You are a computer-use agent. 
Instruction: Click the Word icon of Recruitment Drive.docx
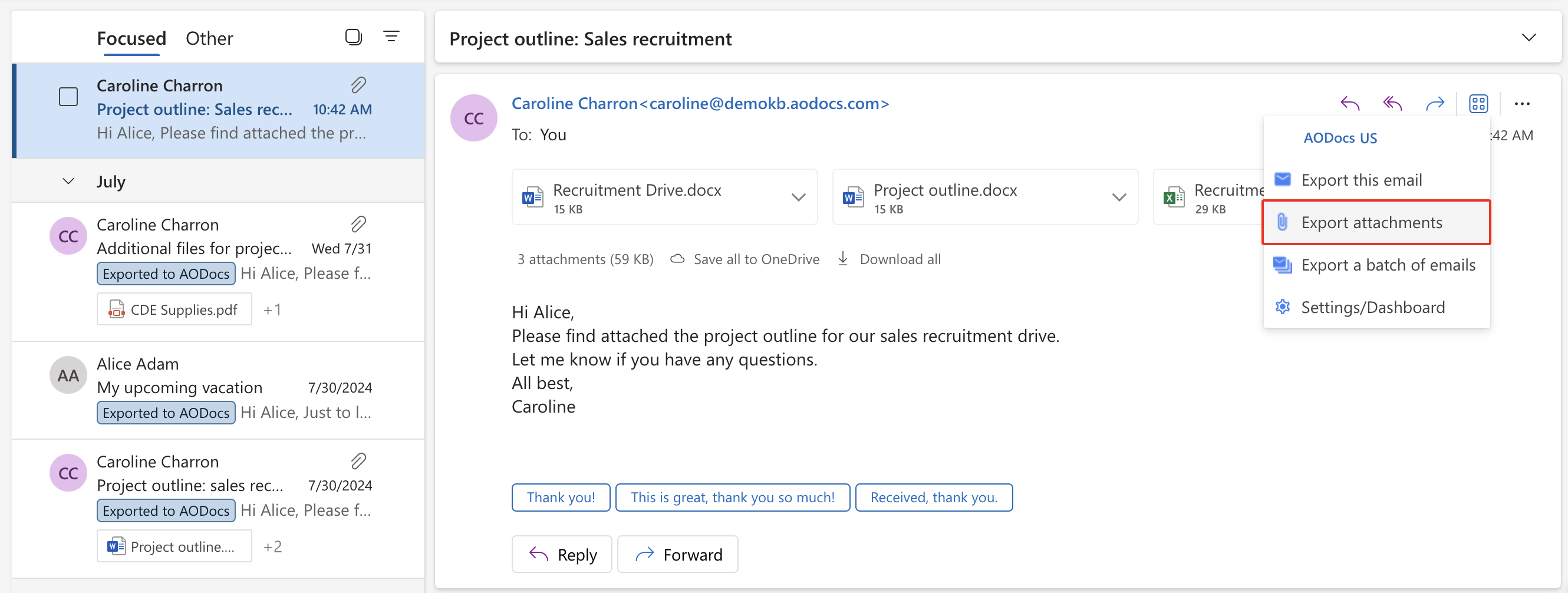(533, 197)
